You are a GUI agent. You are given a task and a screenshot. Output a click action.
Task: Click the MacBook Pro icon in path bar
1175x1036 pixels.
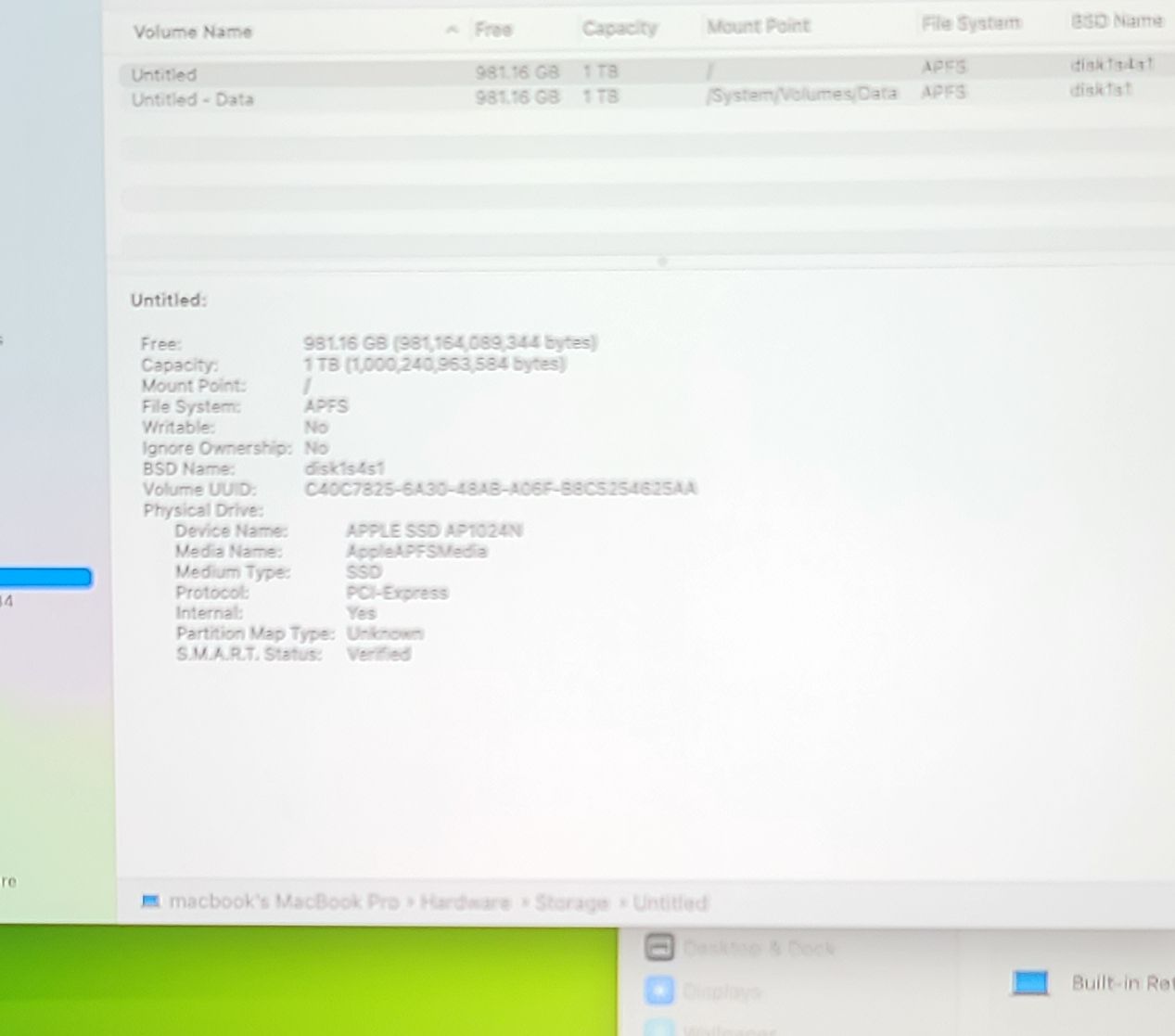coord(150,902)
